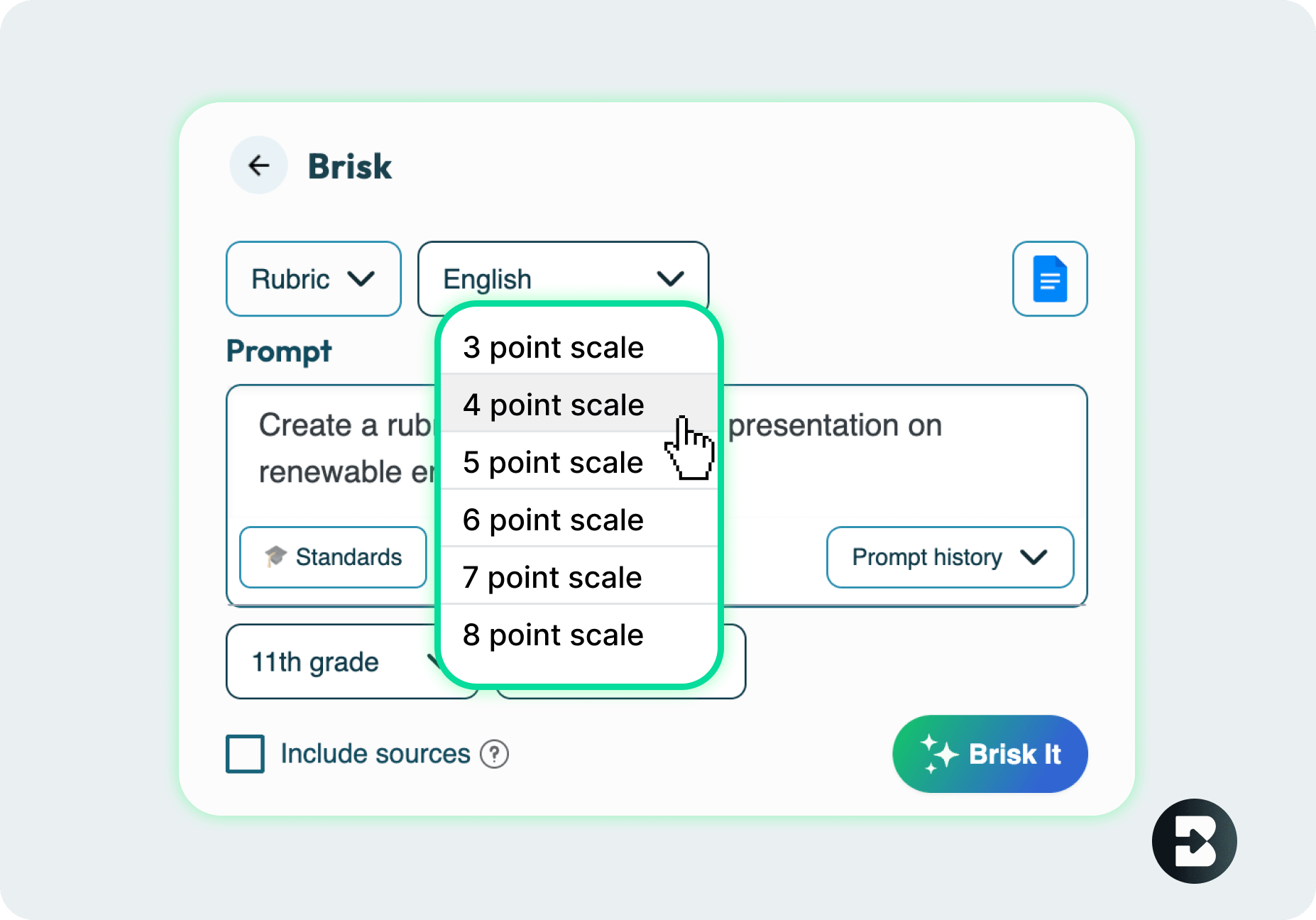Open the Google Docs file icon
The width and height of the screenshot is (1316, 920).
pyautogui.click(x=1049, y=279)
